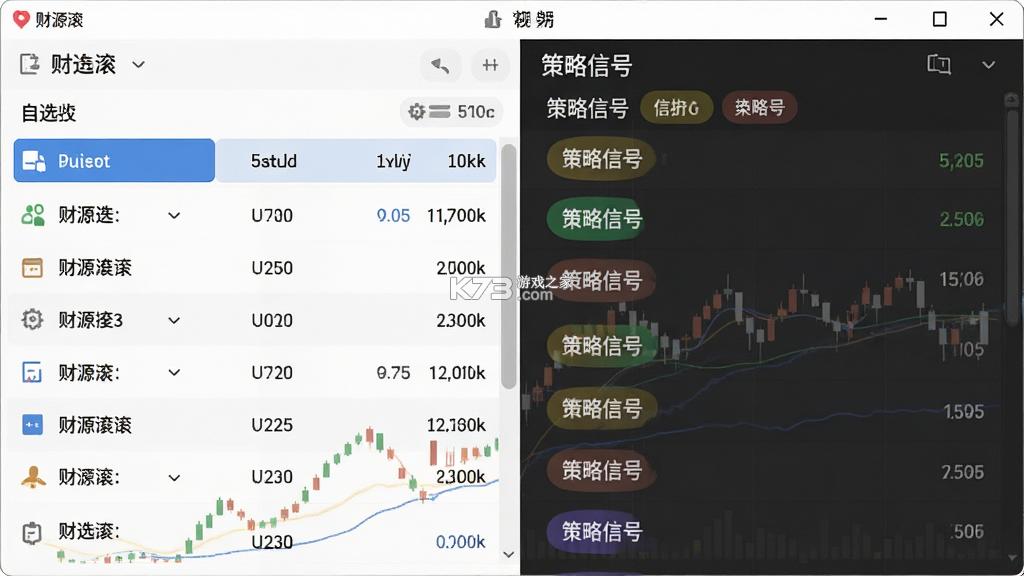The height and width of the screenshot is (576, 1024).
Task: Click the document icon beside 财选滚 header
Action: click(30, 64)
